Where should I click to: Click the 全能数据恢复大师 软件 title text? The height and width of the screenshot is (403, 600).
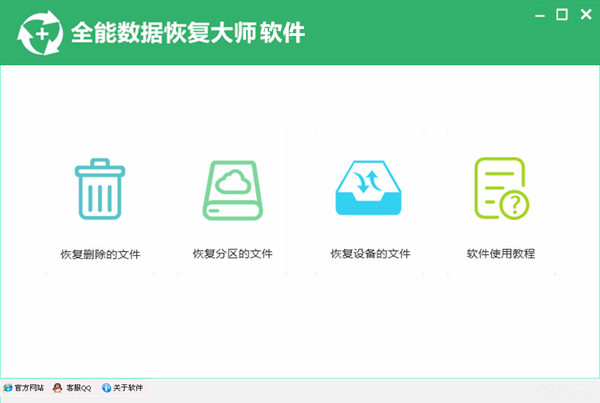point(188,33)
